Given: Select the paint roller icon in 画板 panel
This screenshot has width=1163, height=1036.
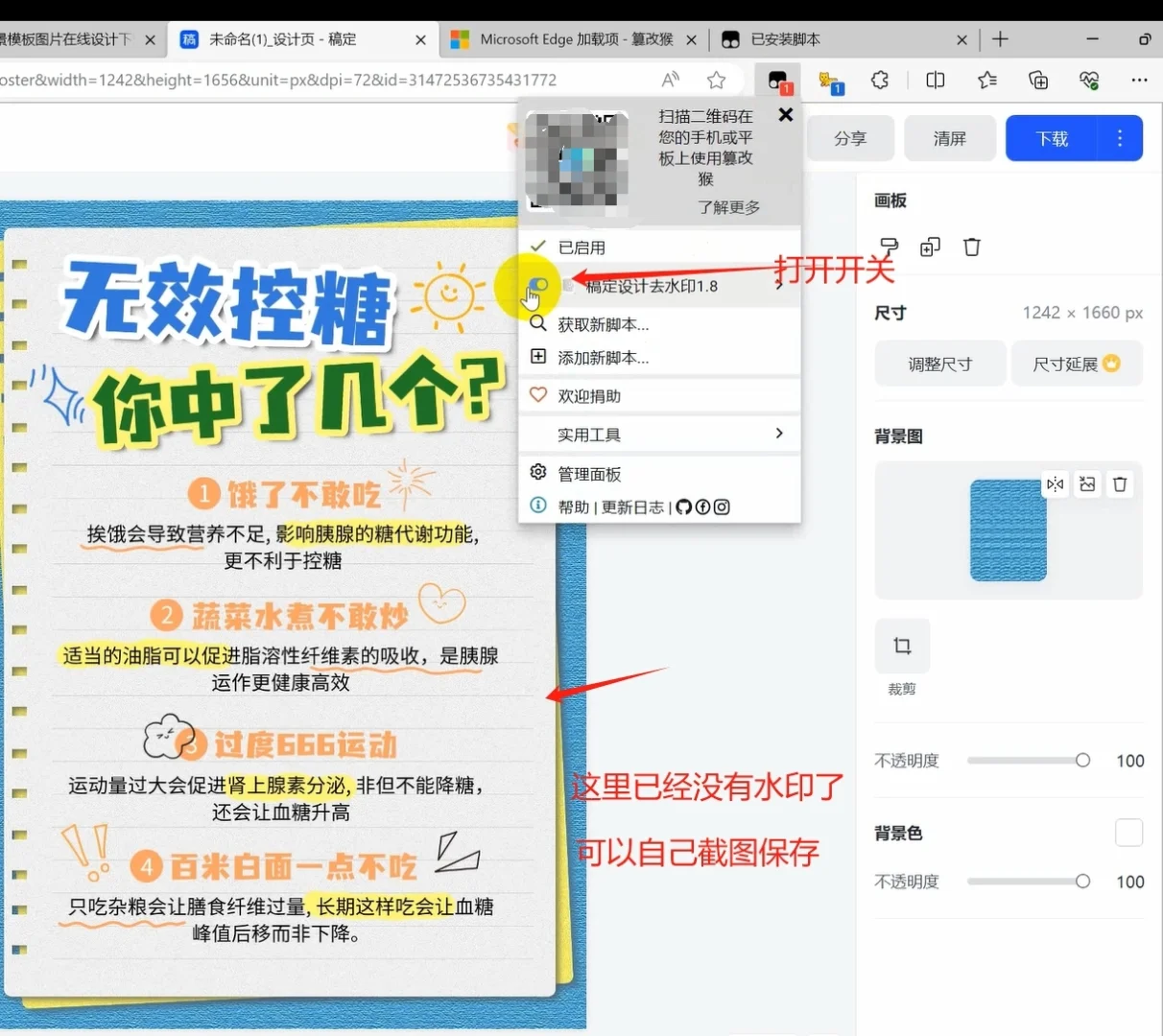Looking at the screenshot, I should pyautogui.click(x=889, y=247).
